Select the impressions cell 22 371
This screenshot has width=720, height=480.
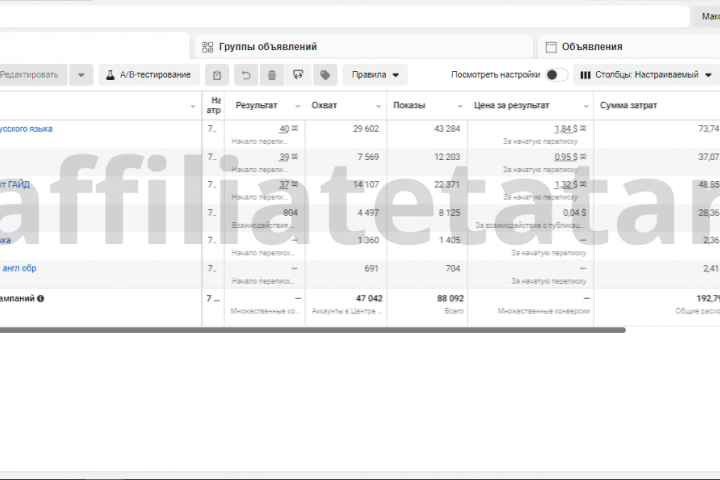(x=447, y=185)
